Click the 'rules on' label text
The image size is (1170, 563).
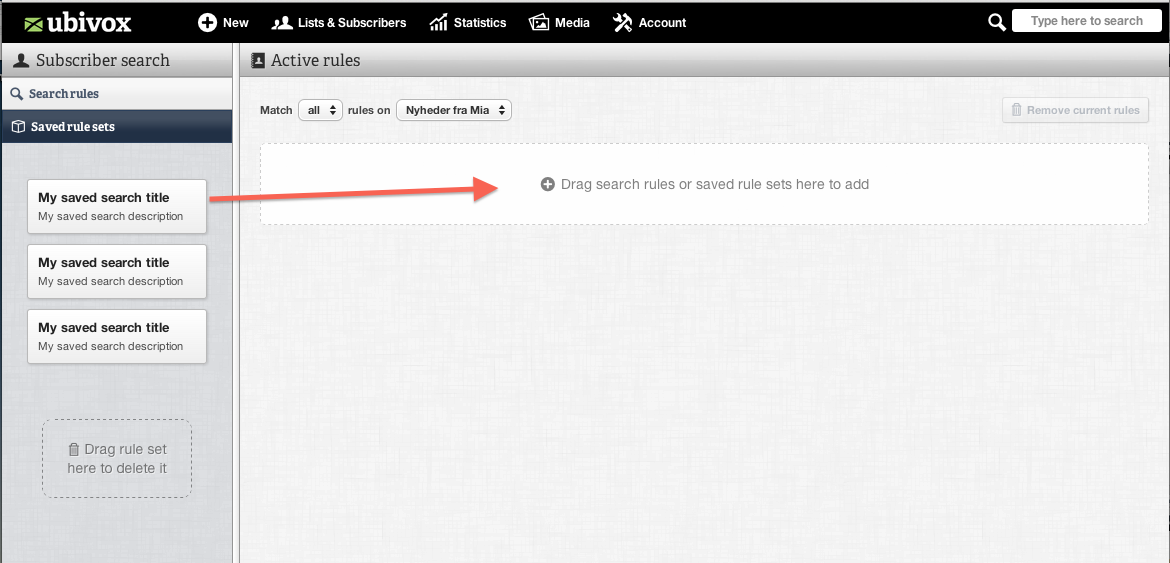point(369,110)
